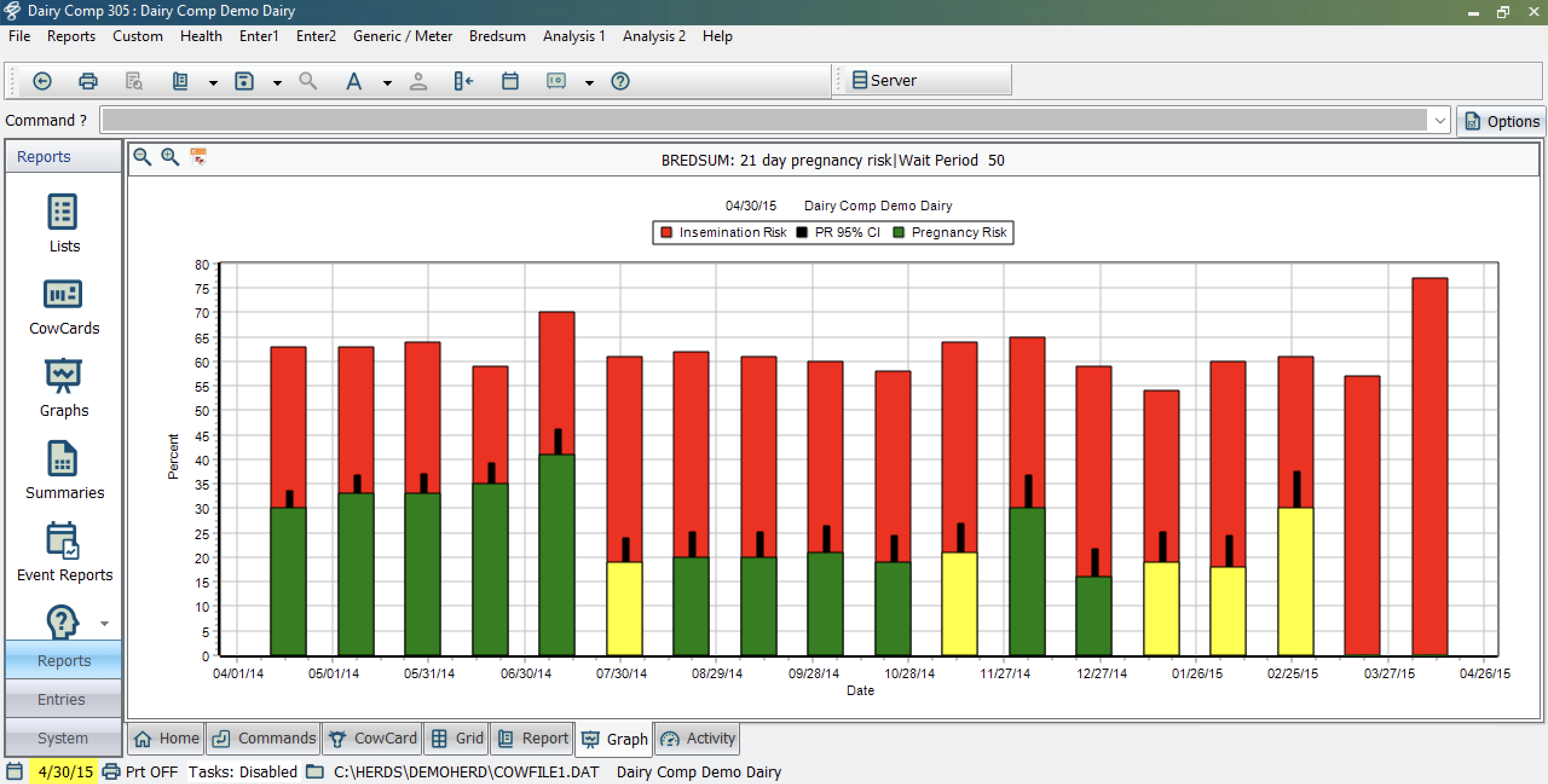
Task: Click the back arrow toolbar icon
Action: 42,81
